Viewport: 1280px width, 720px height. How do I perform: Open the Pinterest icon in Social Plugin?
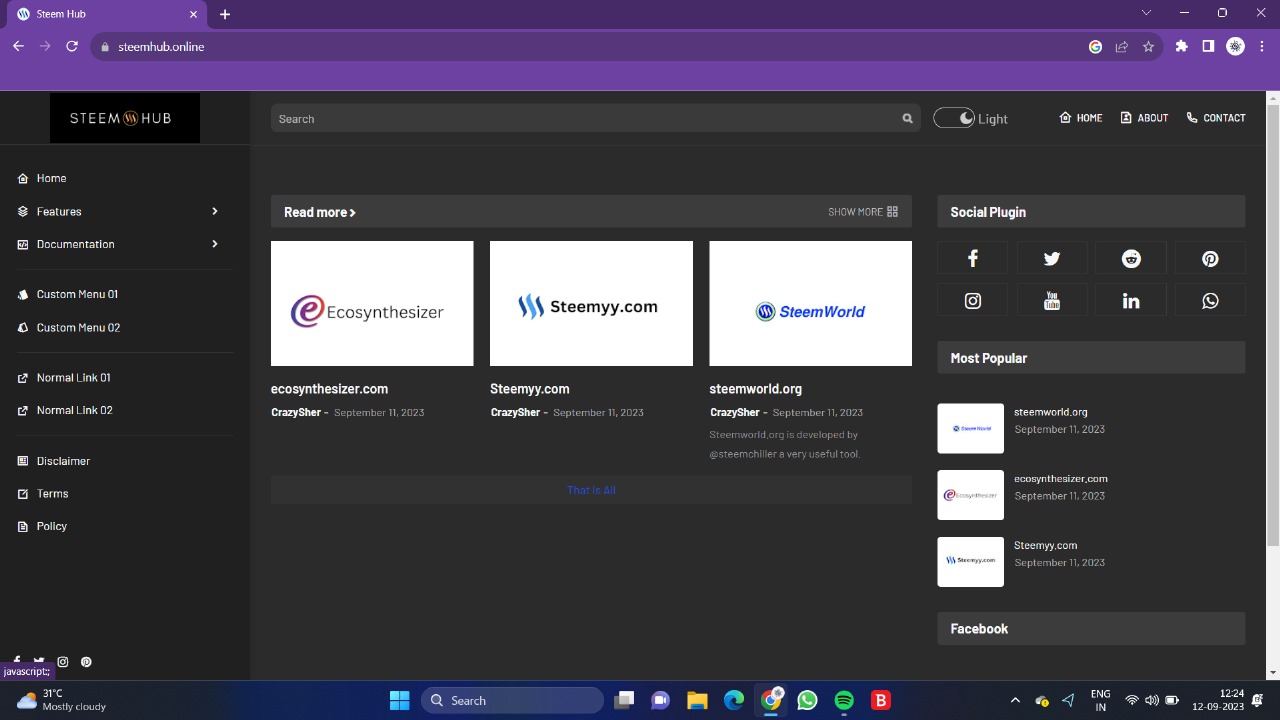(x=1210, y=259)
